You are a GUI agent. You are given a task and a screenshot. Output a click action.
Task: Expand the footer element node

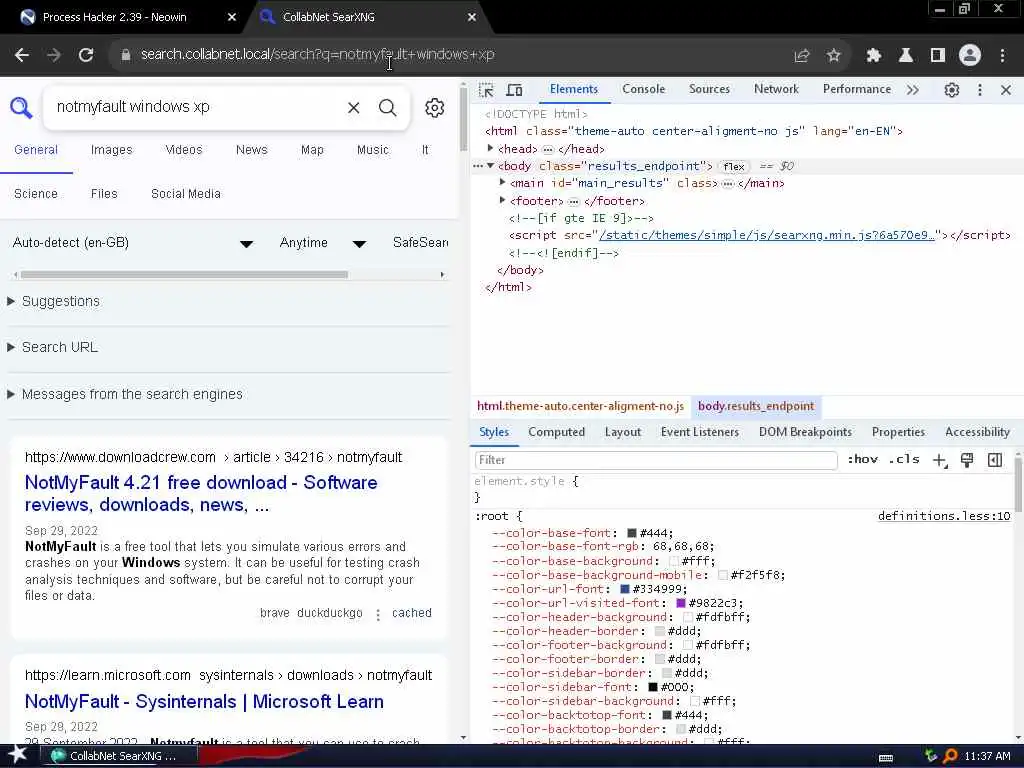(x=502, y=200)
